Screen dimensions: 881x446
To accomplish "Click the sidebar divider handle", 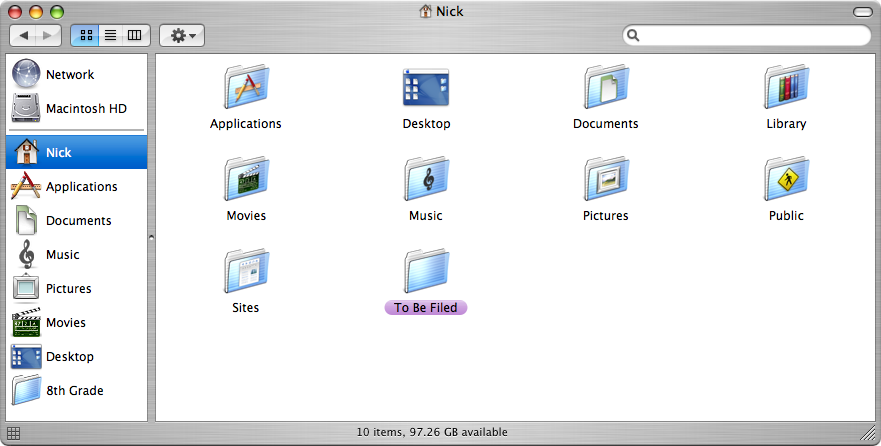I will (x=151, y=238).
